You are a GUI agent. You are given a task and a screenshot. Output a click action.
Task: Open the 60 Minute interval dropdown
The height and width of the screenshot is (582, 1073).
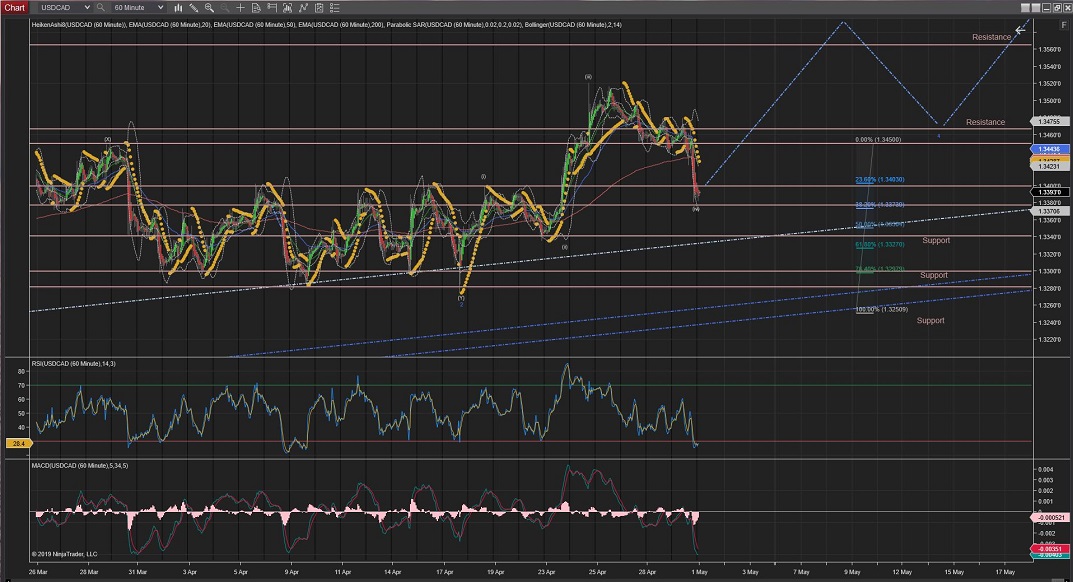[138, 8]
